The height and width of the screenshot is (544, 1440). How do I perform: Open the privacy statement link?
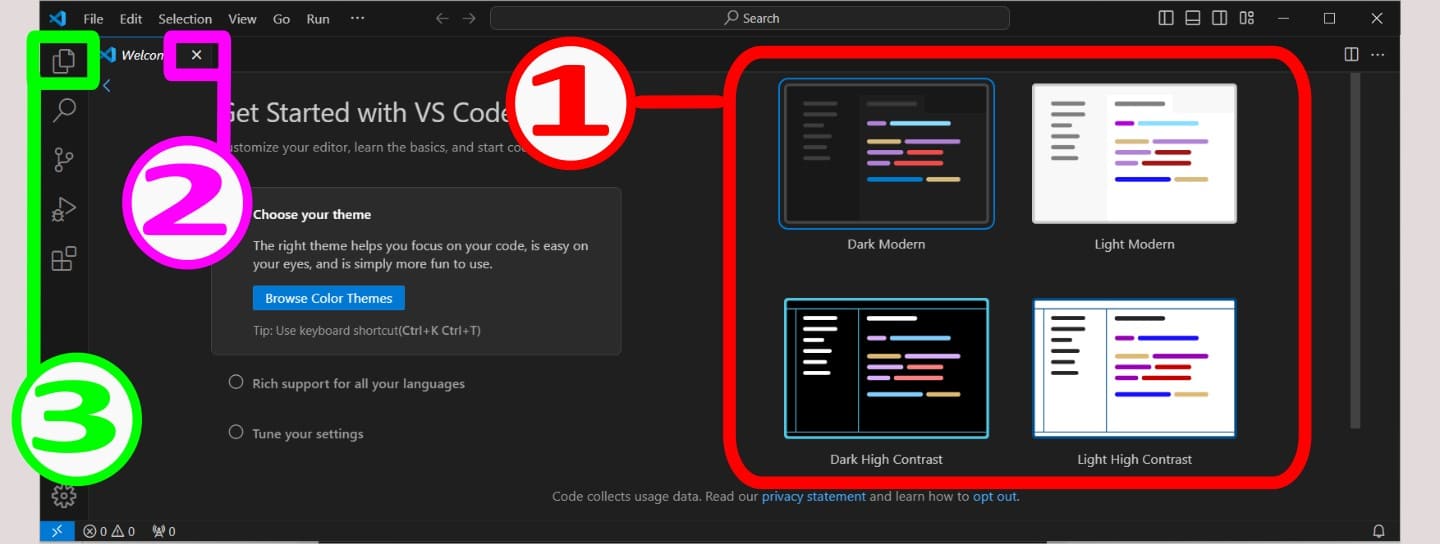pos(814,496)
